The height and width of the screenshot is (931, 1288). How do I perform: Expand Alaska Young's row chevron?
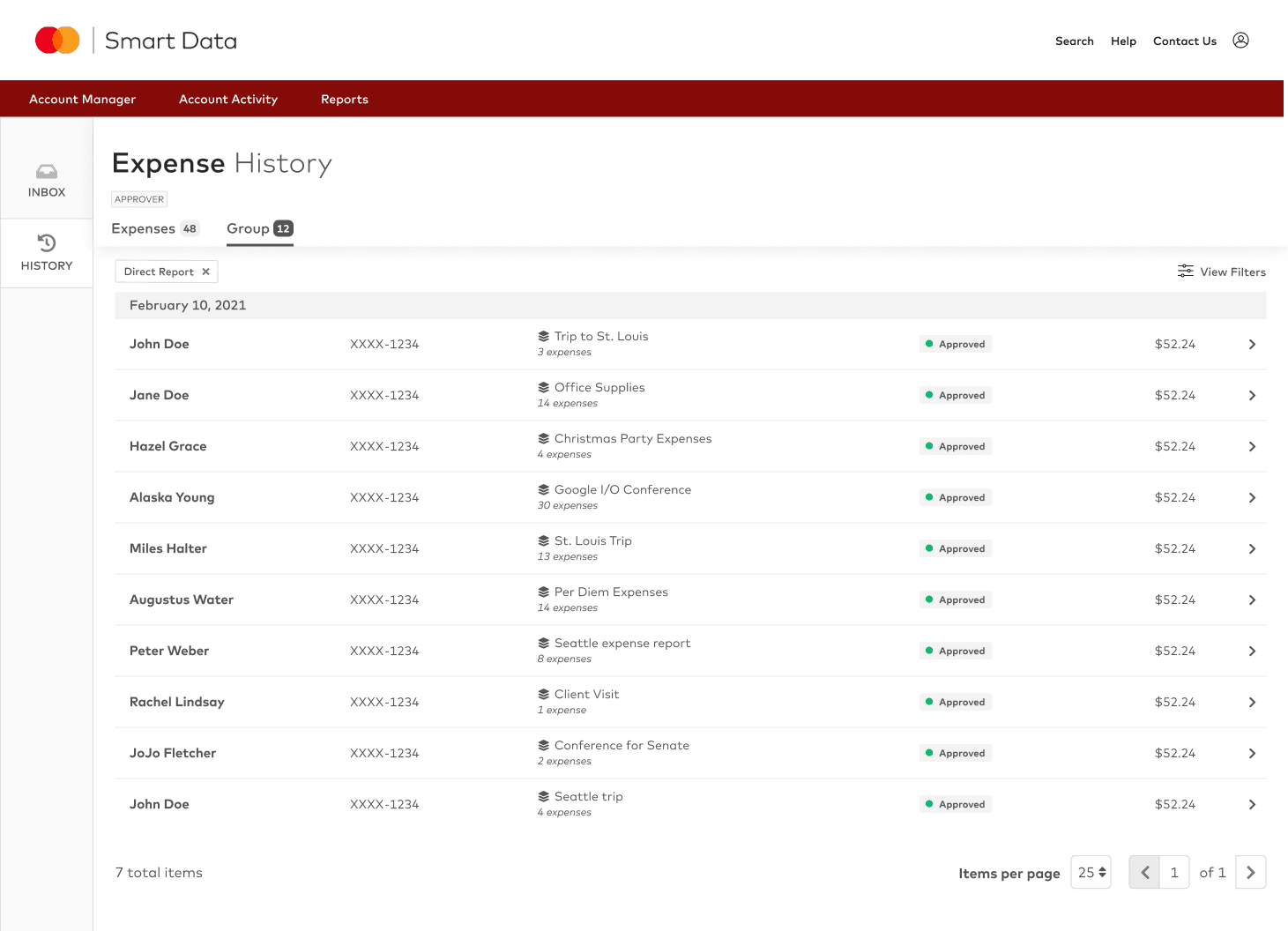click(x=1252, y=497)
